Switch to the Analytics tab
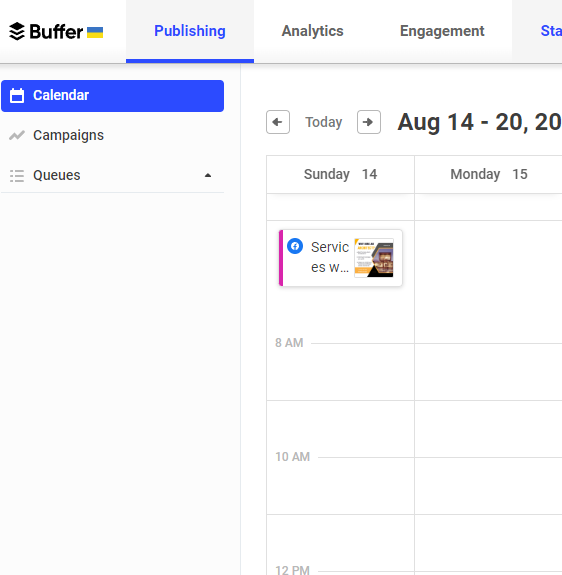Image resolution: width=562 pixels, height=575 pixels. (312, 31)
